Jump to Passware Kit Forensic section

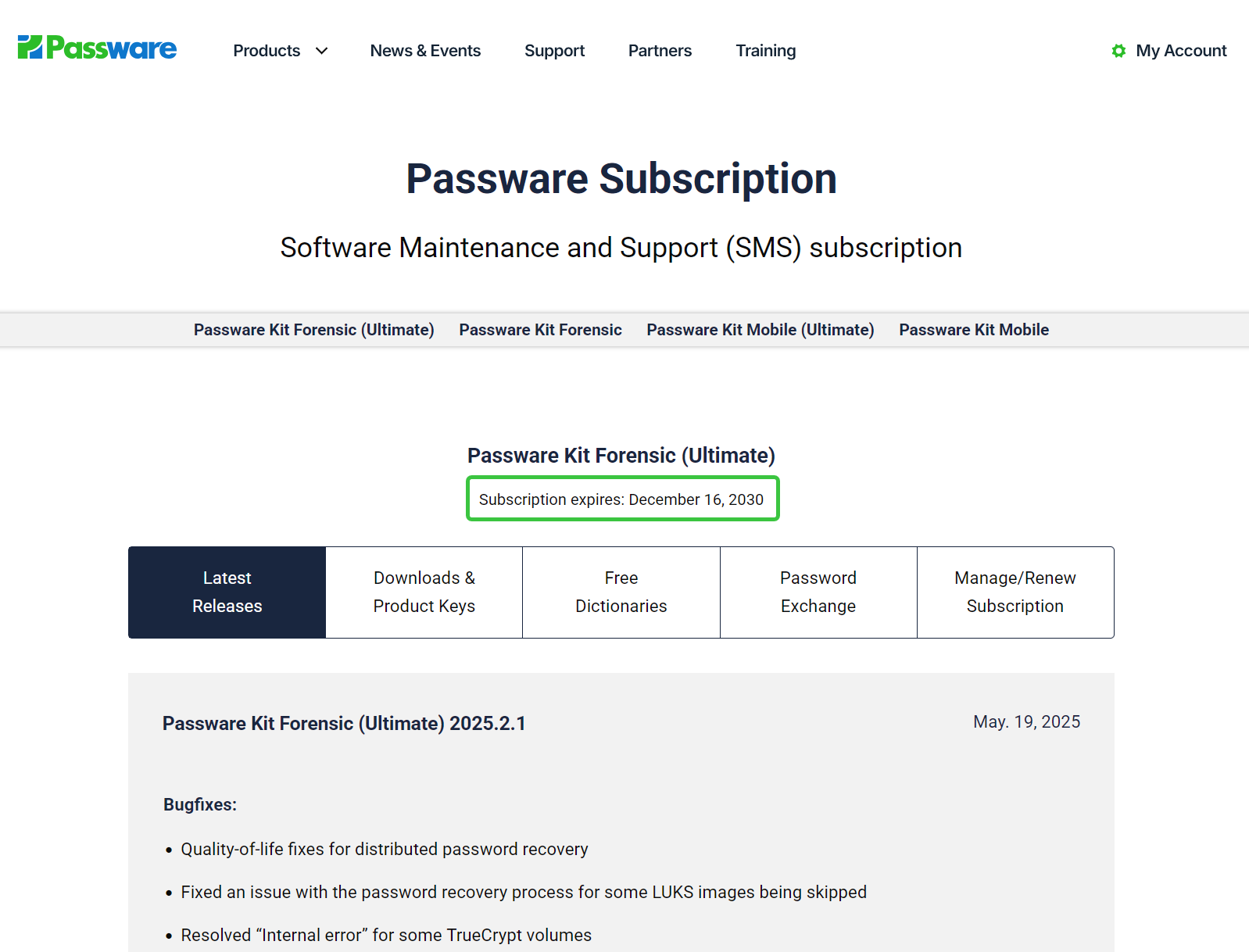point(540,330)
